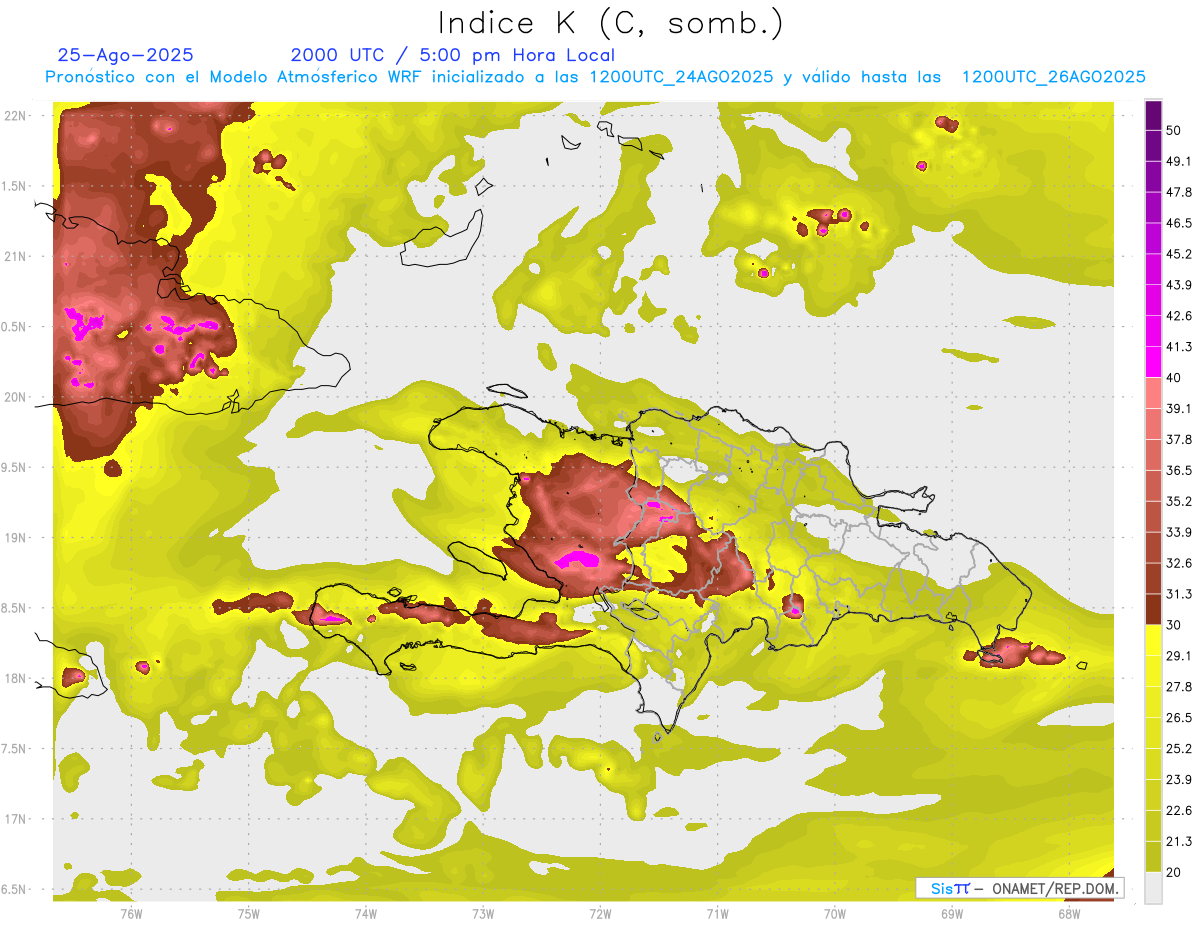This screenshot has width=1200, height=927.
Task: Click the colorbar value "30"
Action: click(1174, 625)
